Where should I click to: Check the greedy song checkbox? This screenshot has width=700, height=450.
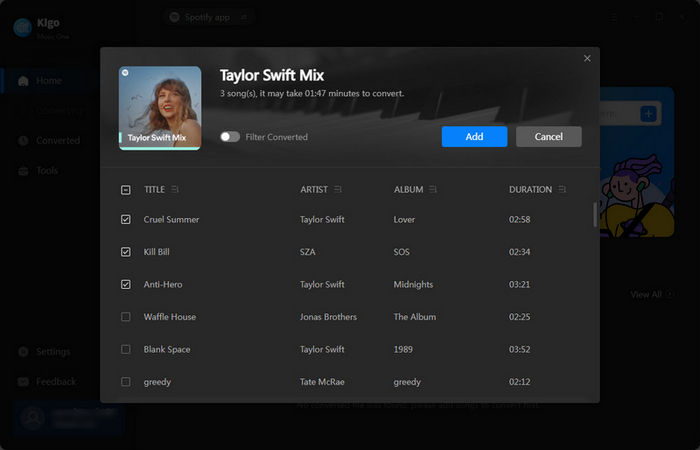(125, 382)
